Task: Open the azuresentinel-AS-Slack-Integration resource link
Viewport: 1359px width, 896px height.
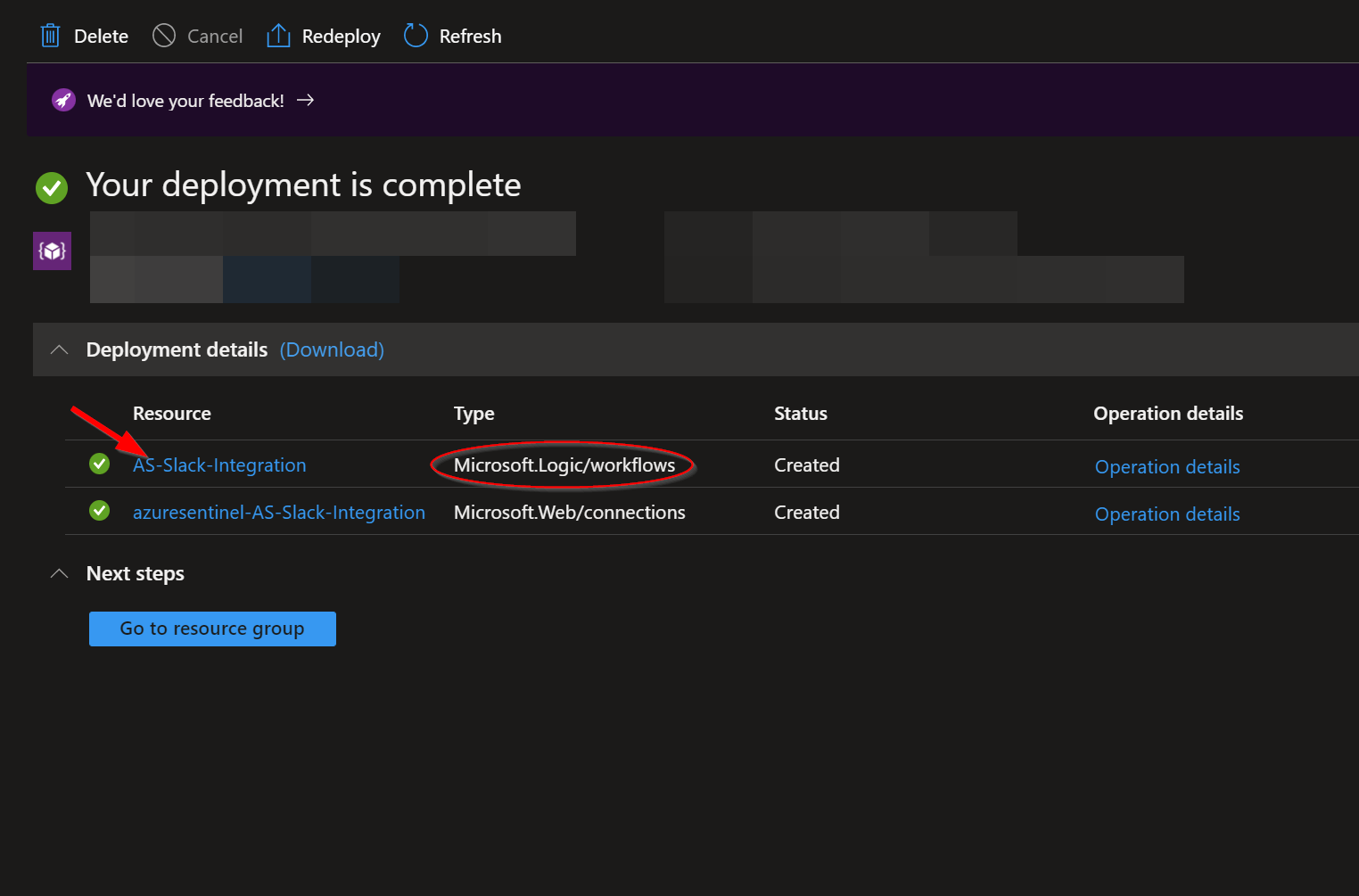Action: pos(279,513)
